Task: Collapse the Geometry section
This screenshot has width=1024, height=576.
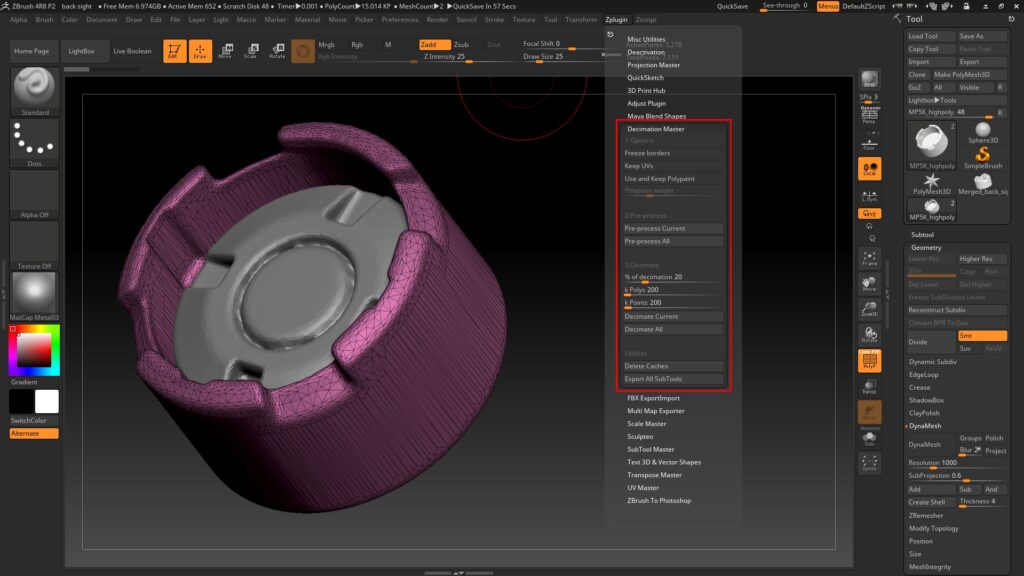Action: [x=926, y=248]
